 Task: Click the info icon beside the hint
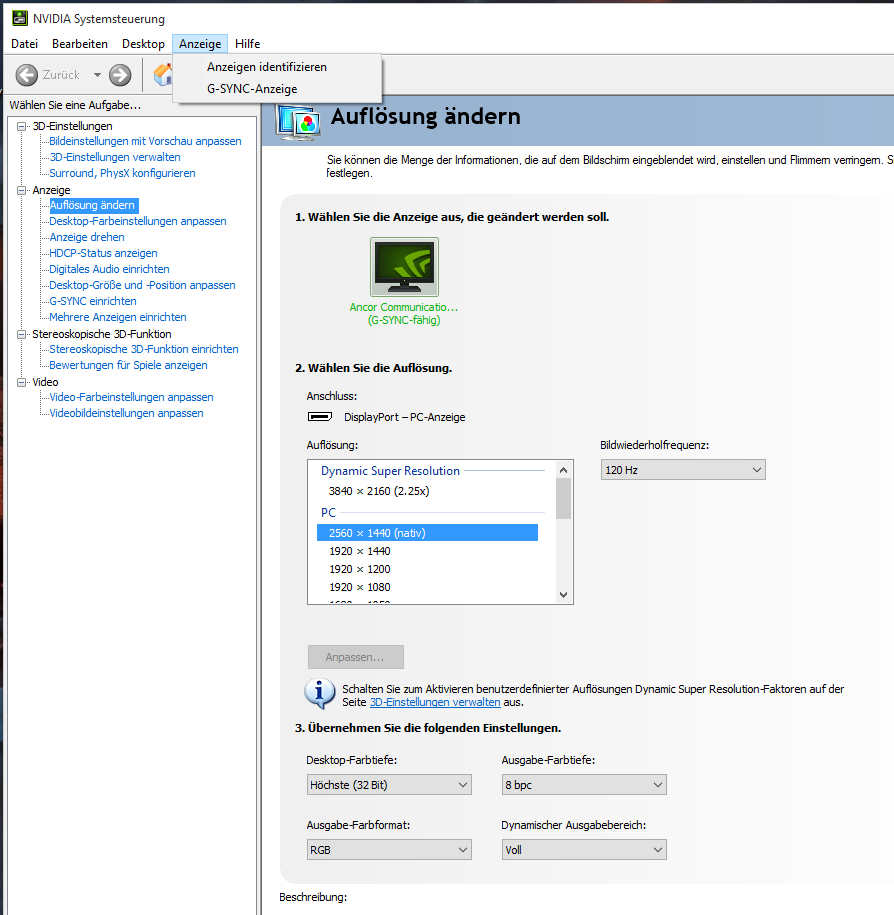[319, 693]
